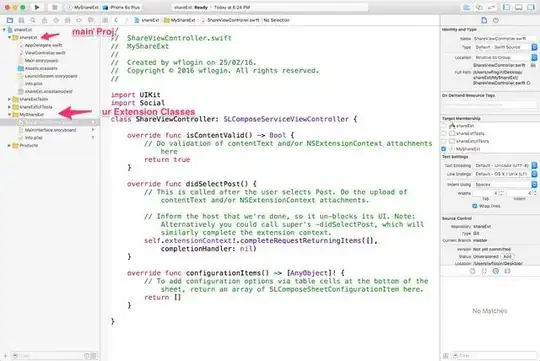The width and height of the screenshot is (540, 361).
Task: Open the Quick Help inspector icon
Action: 496,20
